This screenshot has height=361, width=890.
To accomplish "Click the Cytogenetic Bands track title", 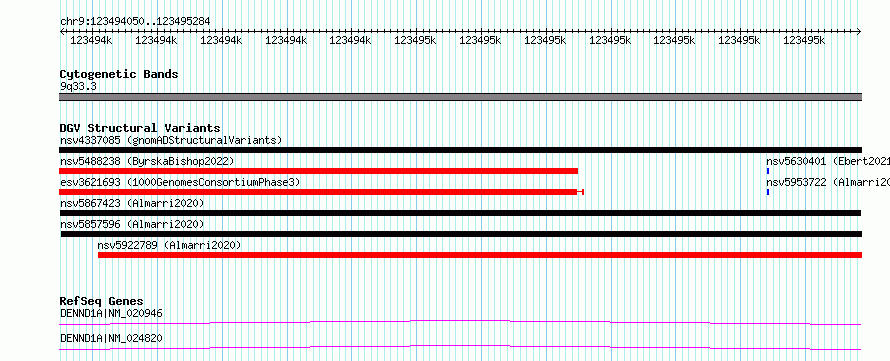I will tap(119, 74).
